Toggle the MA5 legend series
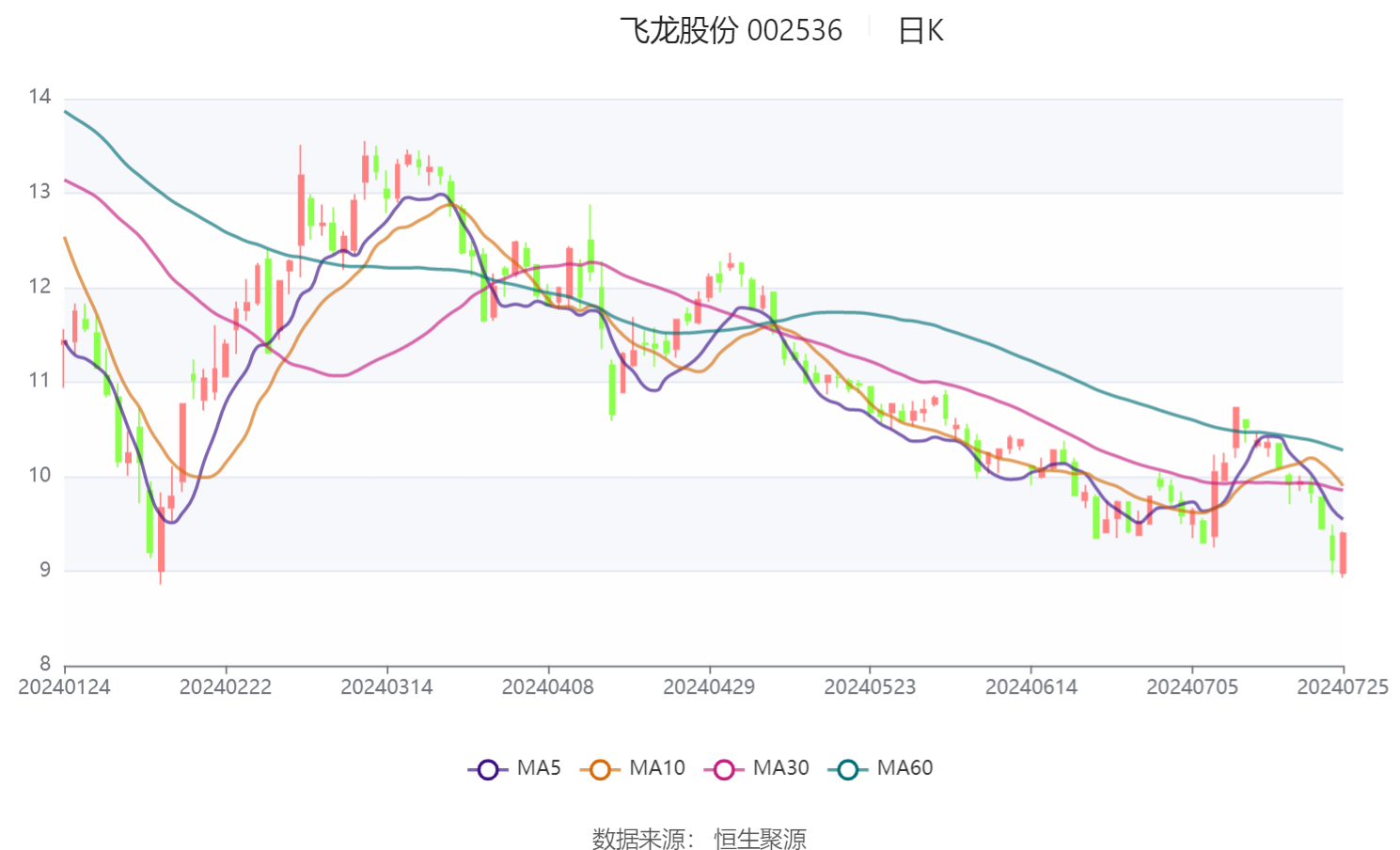 click(514, 768)
